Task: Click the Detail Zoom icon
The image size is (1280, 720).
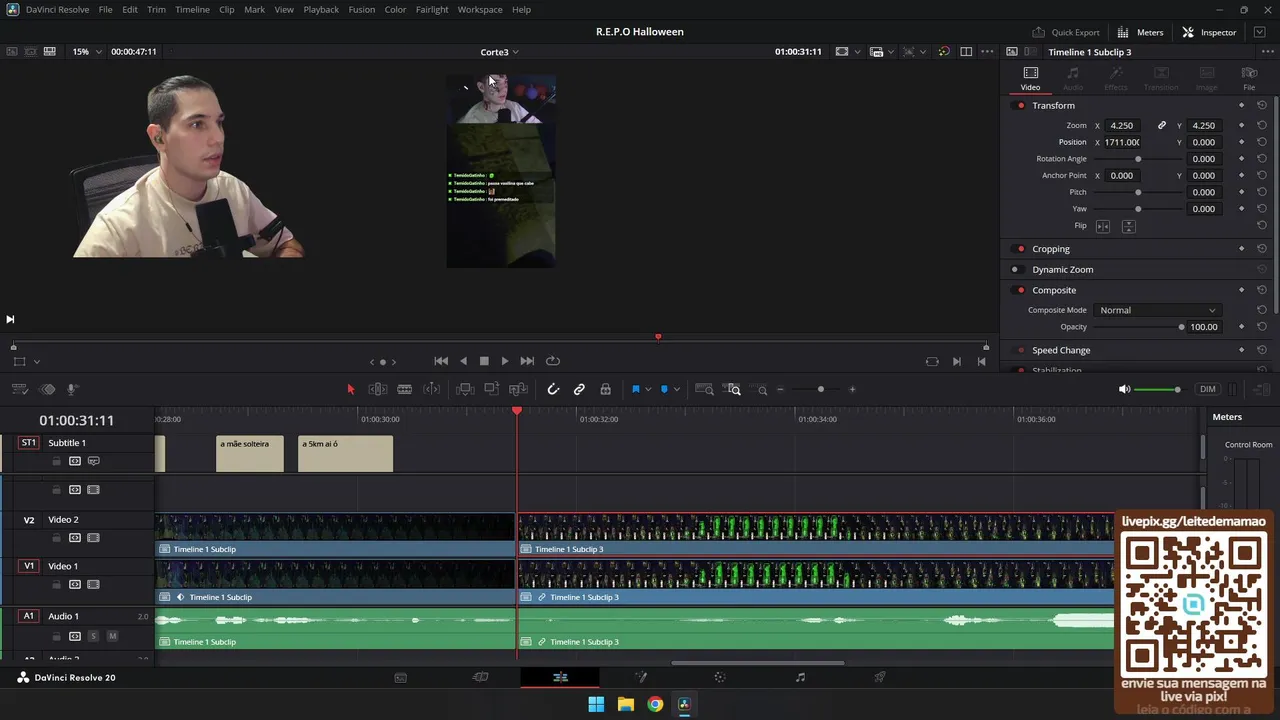Action: coord(734,389)
